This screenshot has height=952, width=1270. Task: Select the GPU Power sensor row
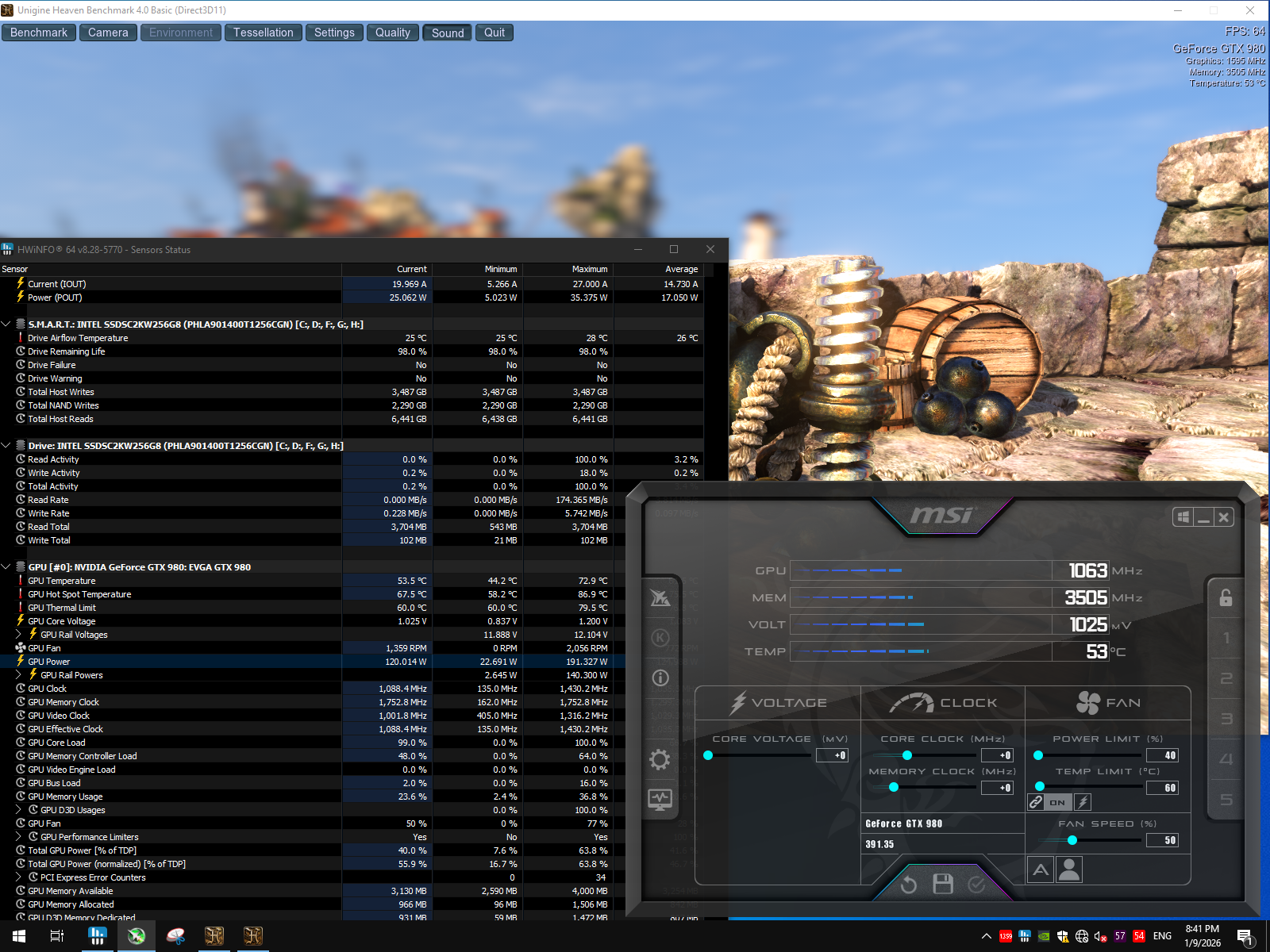(x=352, y=662)
